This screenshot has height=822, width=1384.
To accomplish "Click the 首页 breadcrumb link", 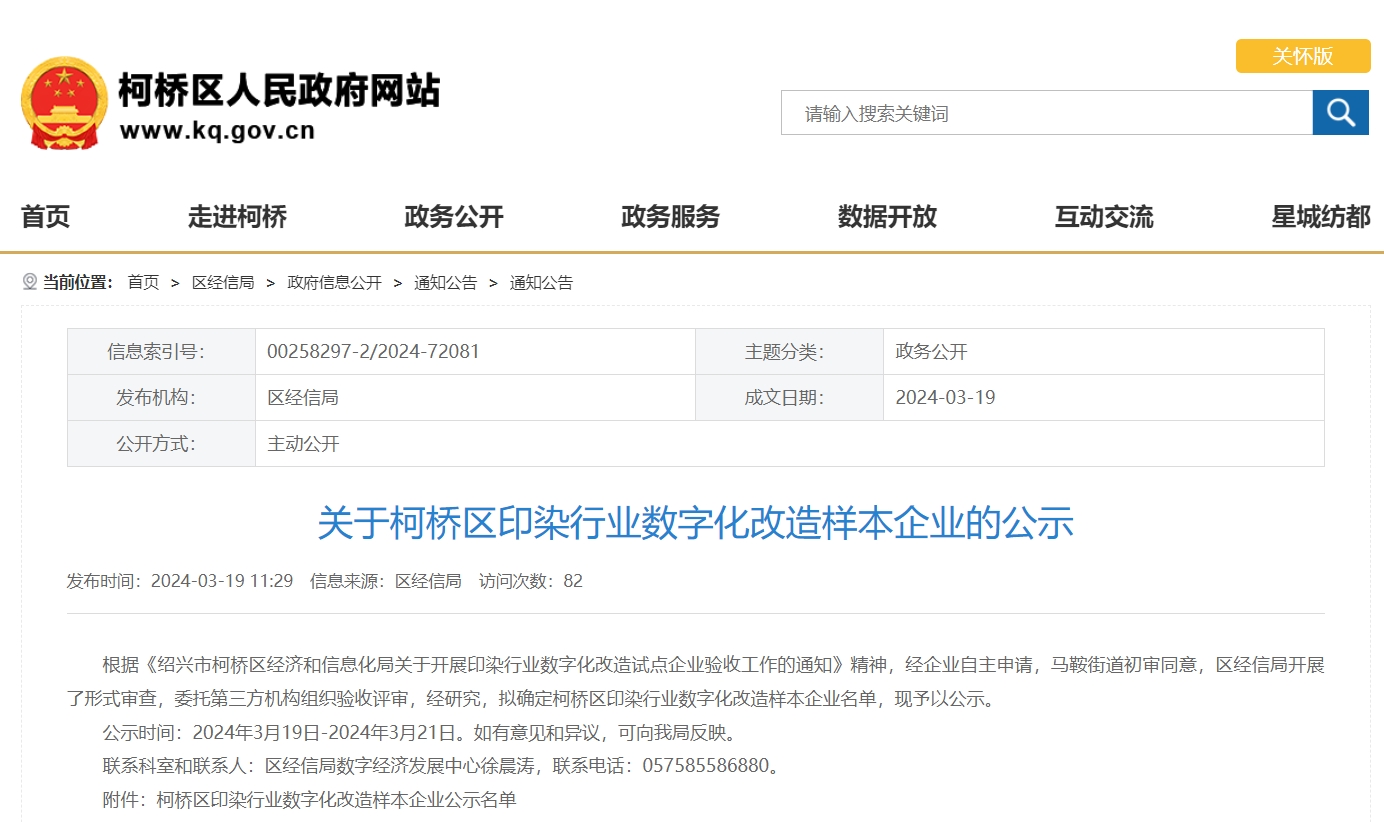I will click(x=143, y=283).
